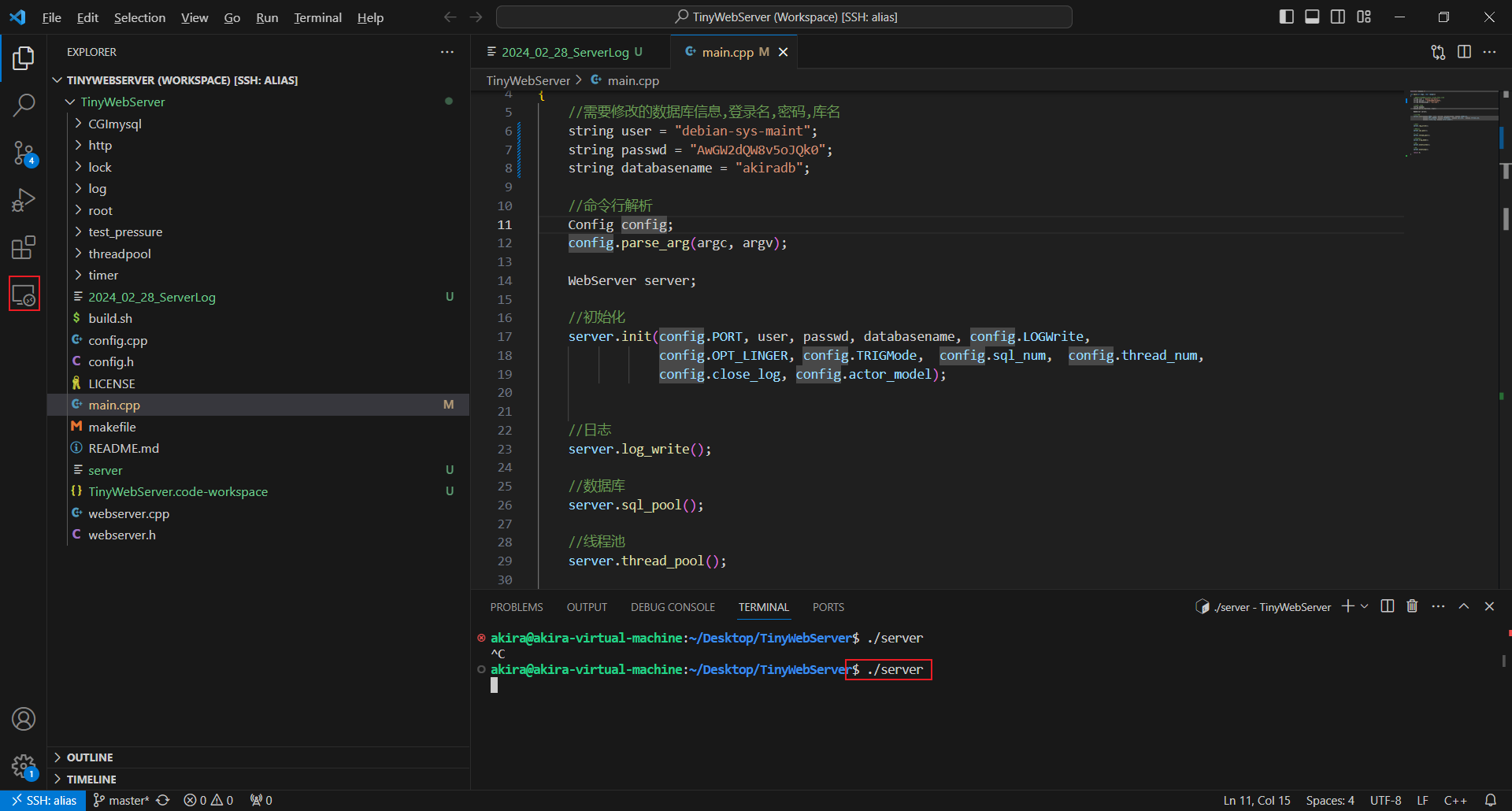Open the Extensions view
The width and height of the screenshot is (1512, 811).
(24, 248)
